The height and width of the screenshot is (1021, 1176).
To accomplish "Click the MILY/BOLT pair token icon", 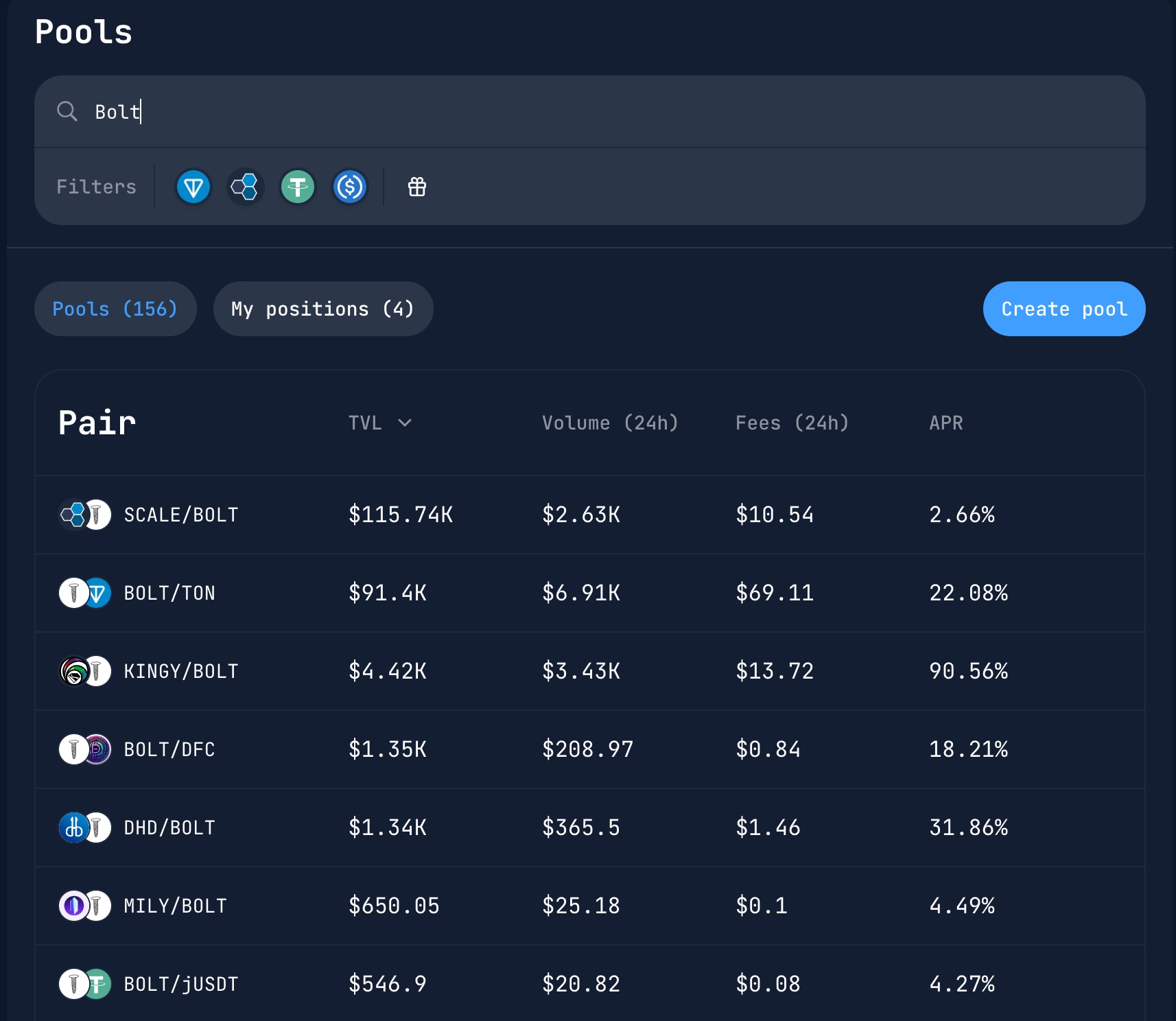I will (x=84, y=906).
